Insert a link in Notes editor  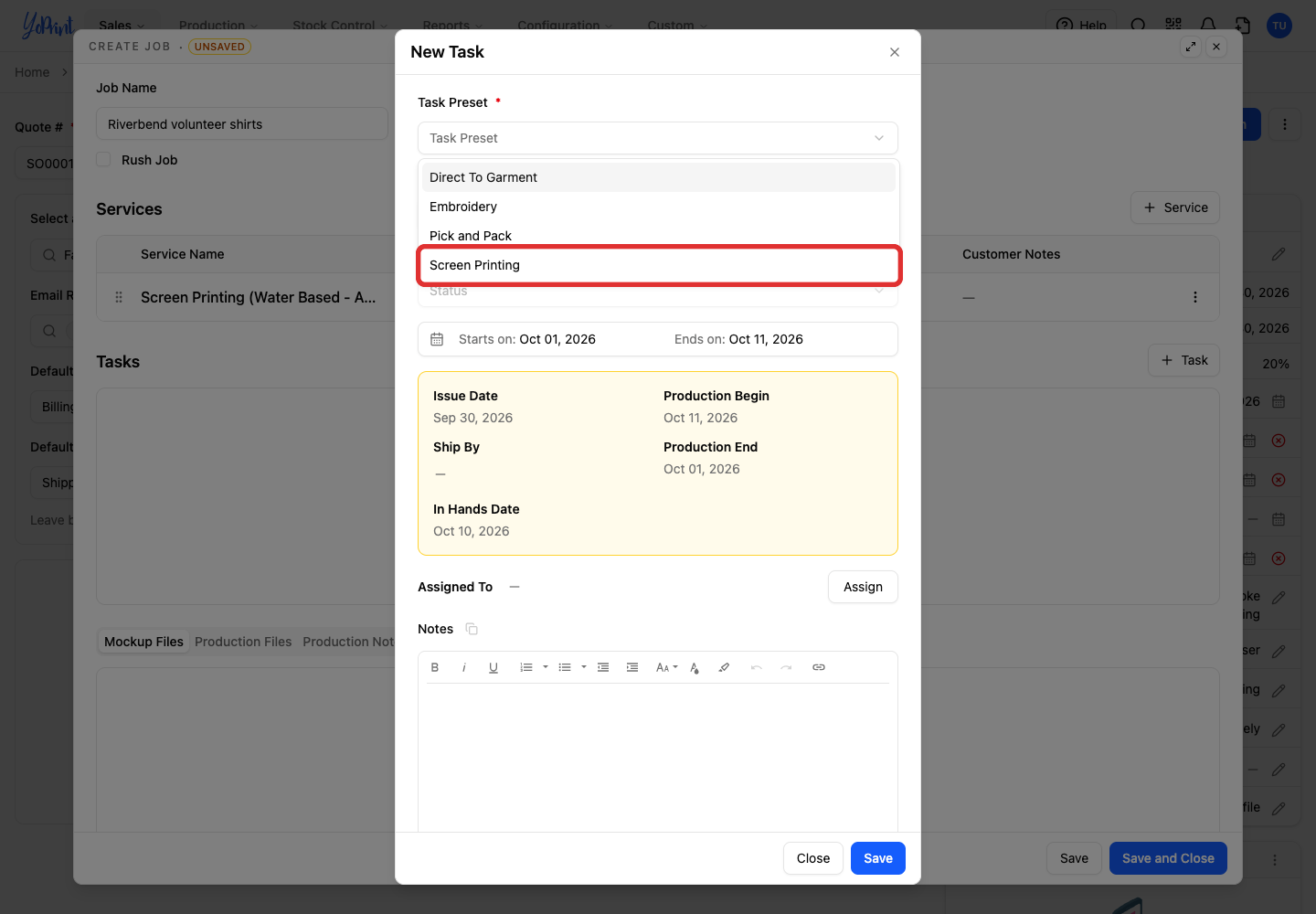(819, 667)
